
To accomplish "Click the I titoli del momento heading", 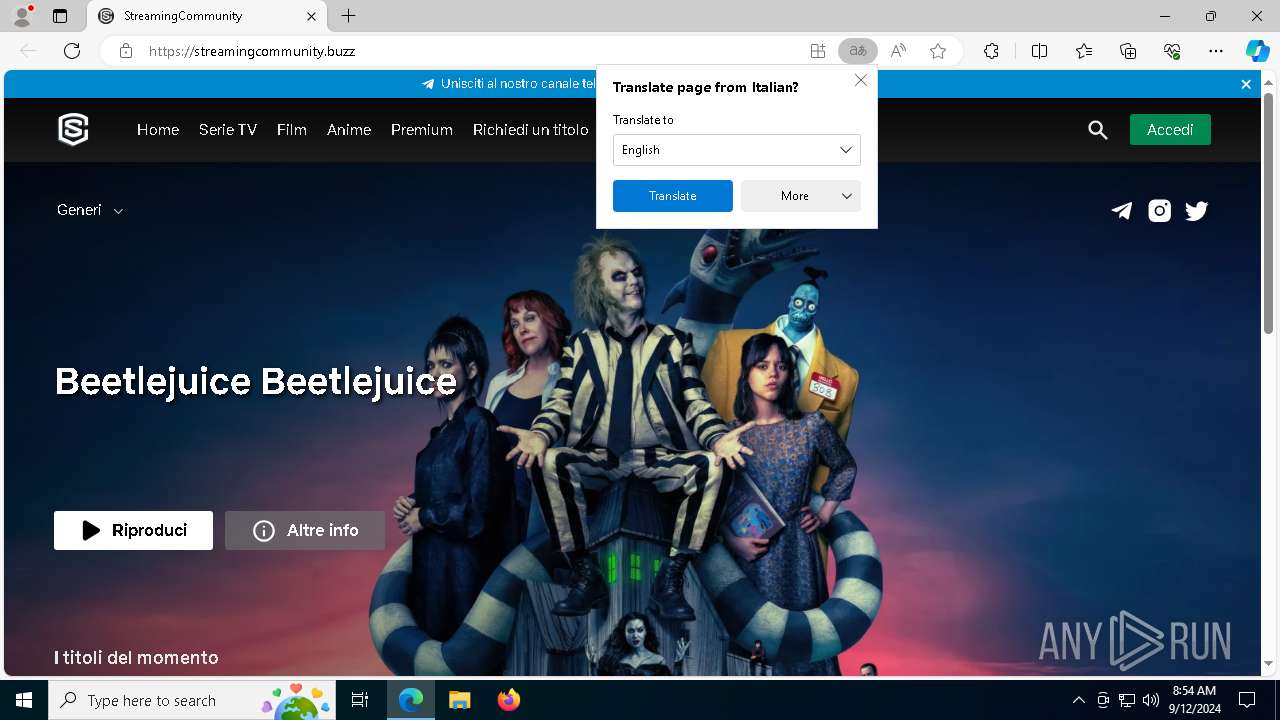I will pos(136,657).
